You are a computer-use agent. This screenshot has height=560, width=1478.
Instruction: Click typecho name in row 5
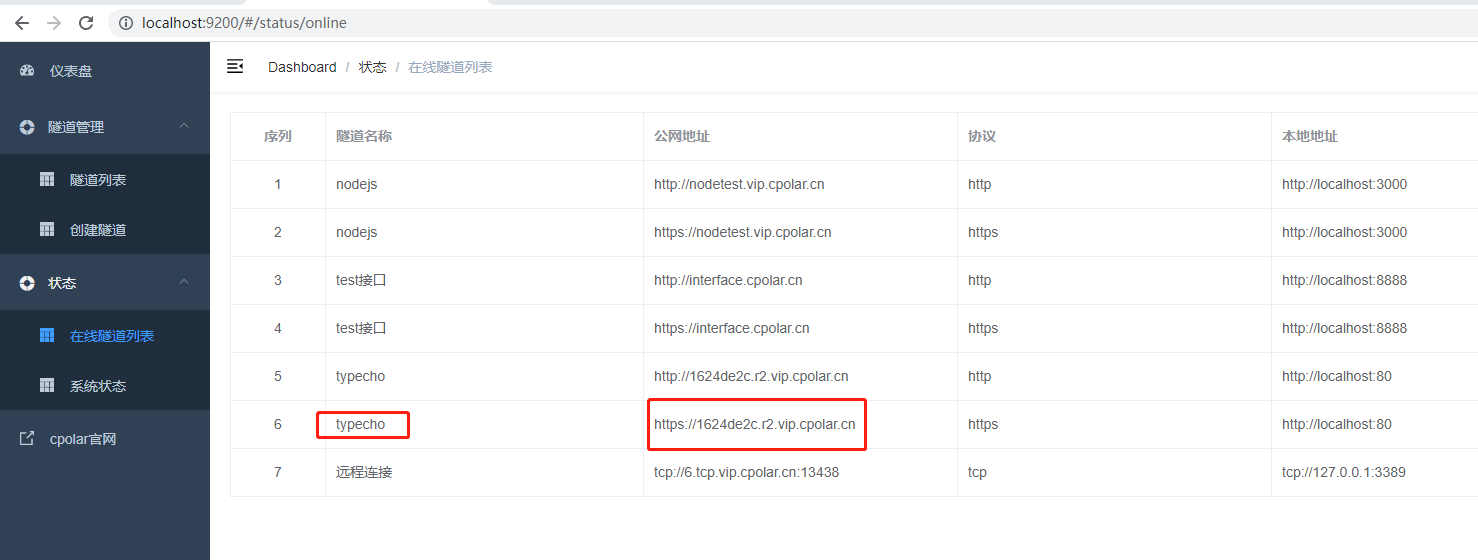360,376
